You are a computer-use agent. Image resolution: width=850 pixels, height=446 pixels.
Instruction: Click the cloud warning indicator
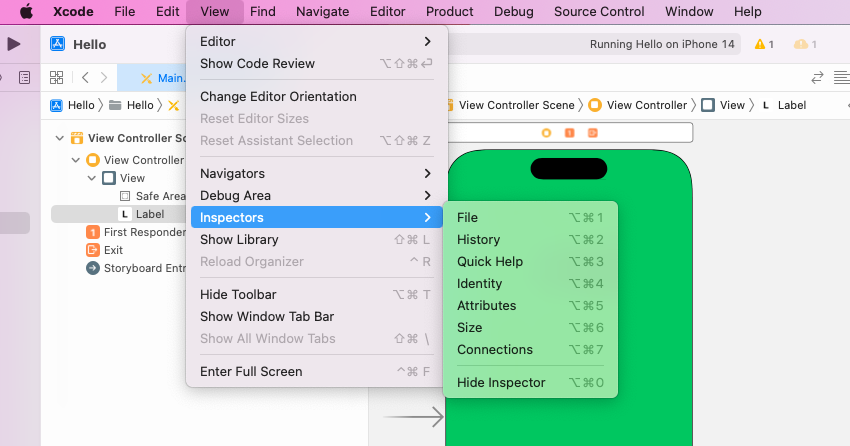[x=800, y=44]
